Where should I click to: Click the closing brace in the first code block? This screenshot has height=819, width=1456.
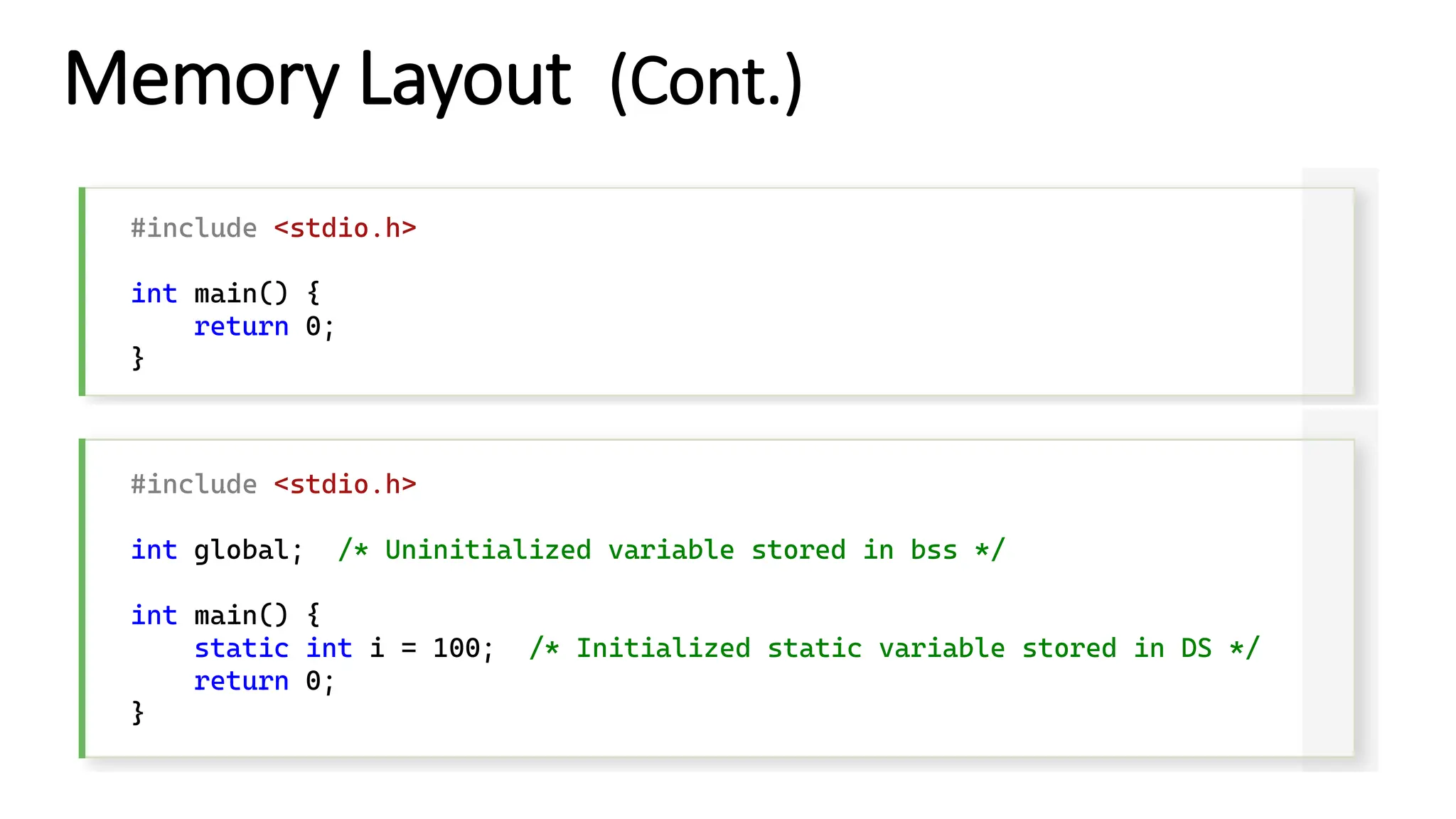point(138,358)
